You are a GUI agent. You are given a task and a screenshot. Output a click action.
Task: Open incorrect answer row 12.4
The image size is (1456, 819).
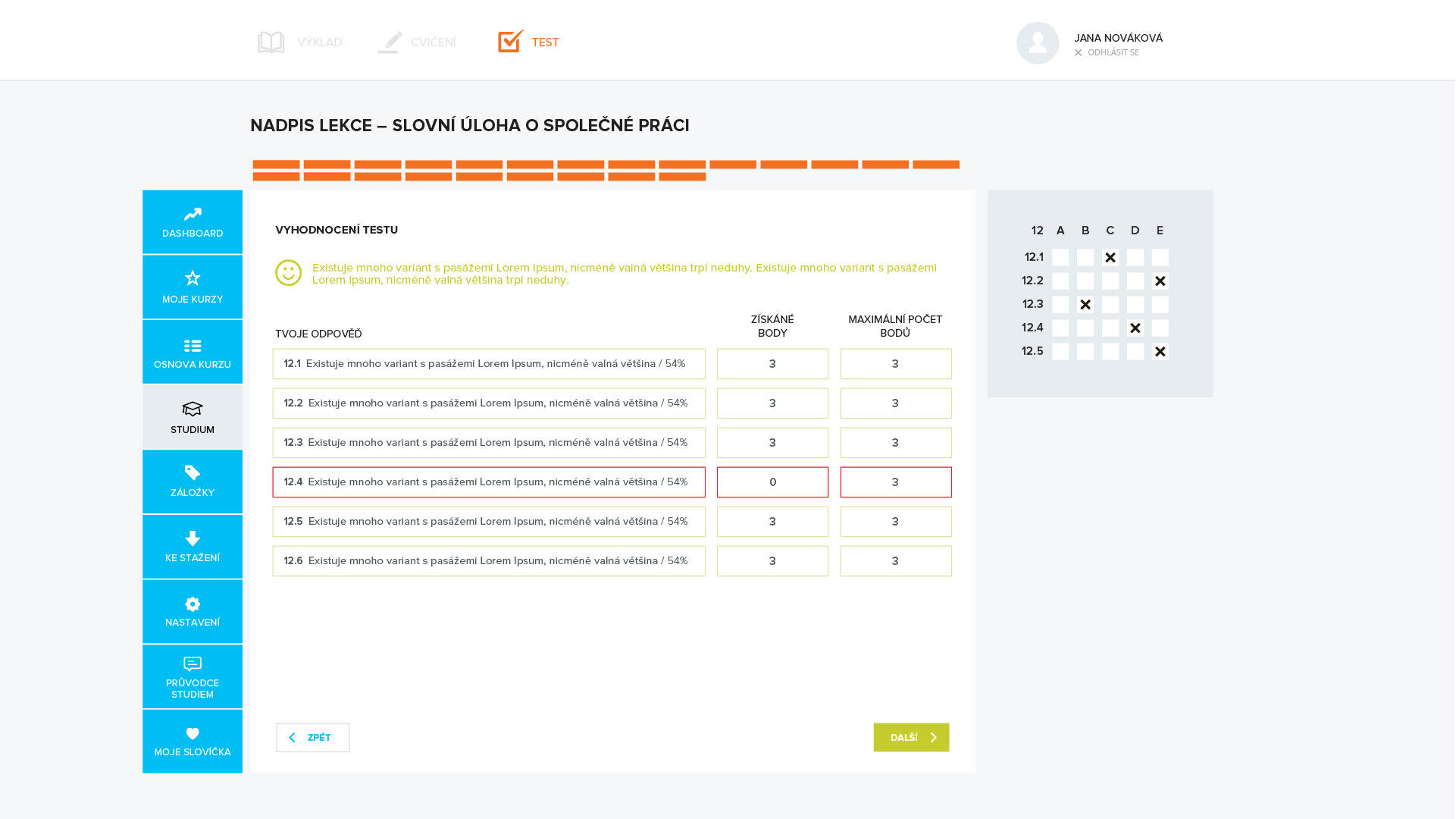click(489, 482)
